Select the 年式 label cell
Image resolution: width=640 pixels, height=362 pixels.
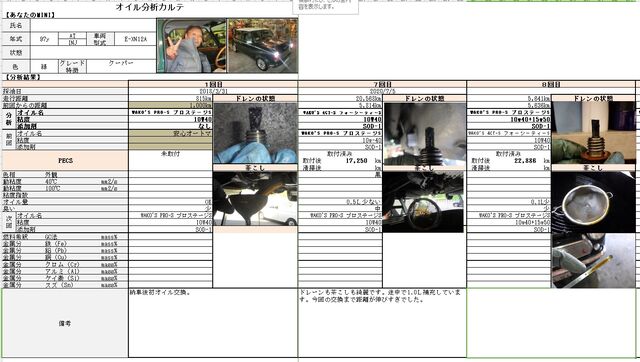click(x=16, y=39)
